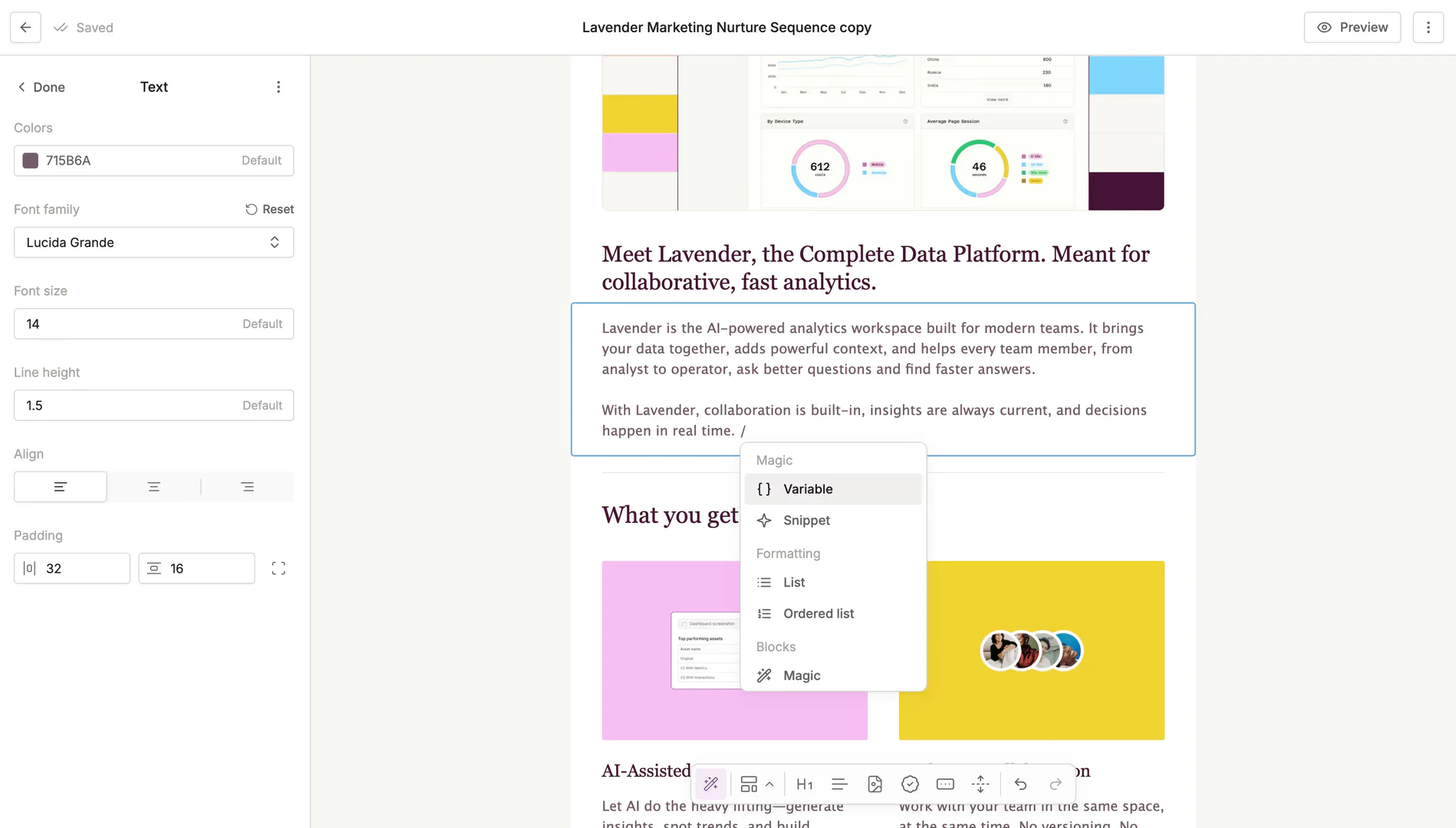1456x828 pixels.
Task: Click the Preview button
Action: [1352, 27]
